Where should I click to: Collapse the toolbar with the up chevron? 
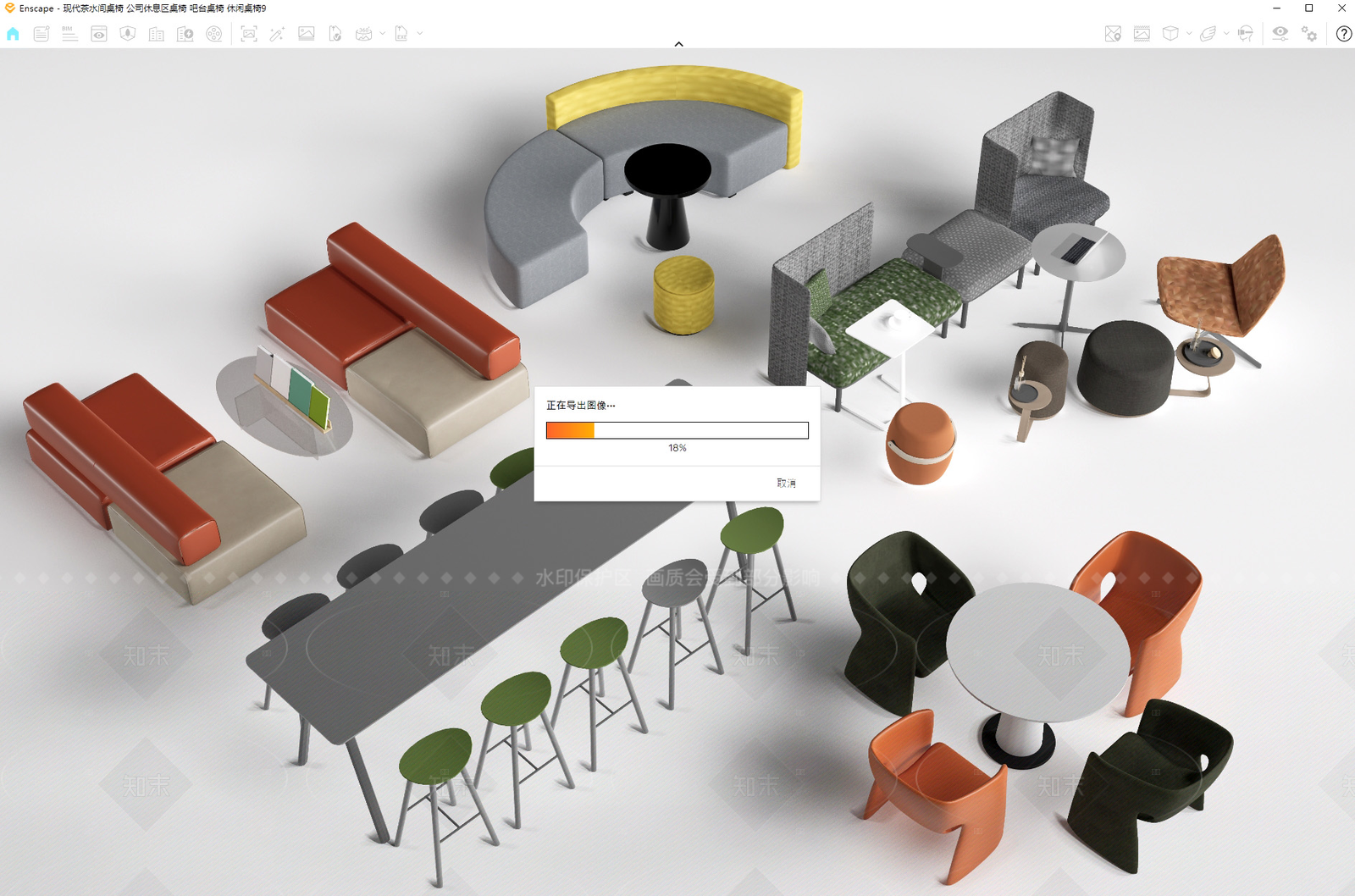tap(678, 44)
